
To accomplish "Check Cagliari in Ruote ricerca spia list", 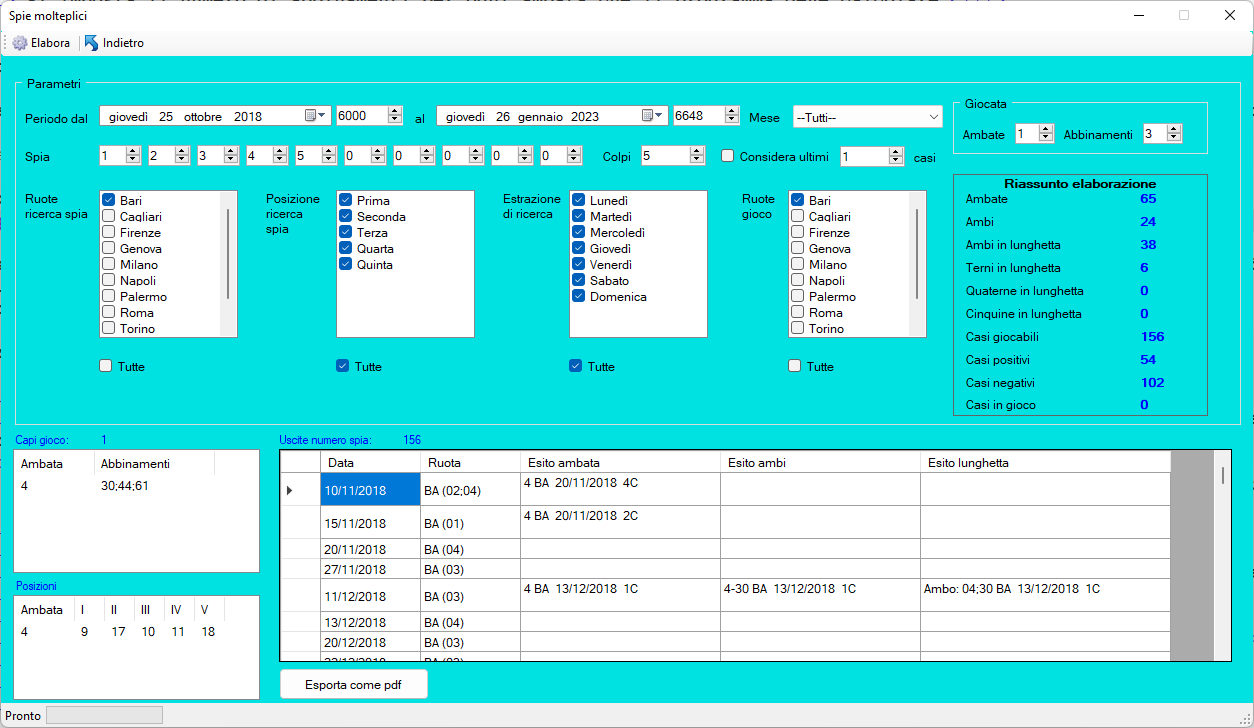I will coord(109,216).
